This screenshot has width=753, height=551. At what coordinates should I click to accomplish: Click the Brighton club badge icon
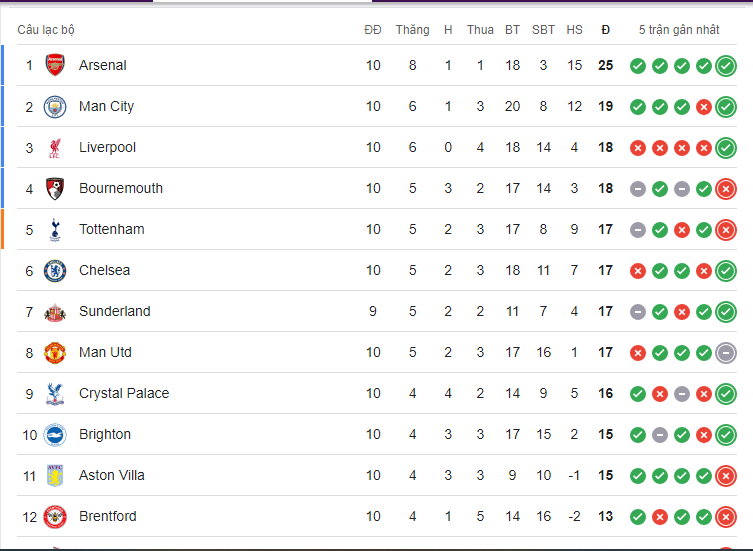tap(55, 435)
